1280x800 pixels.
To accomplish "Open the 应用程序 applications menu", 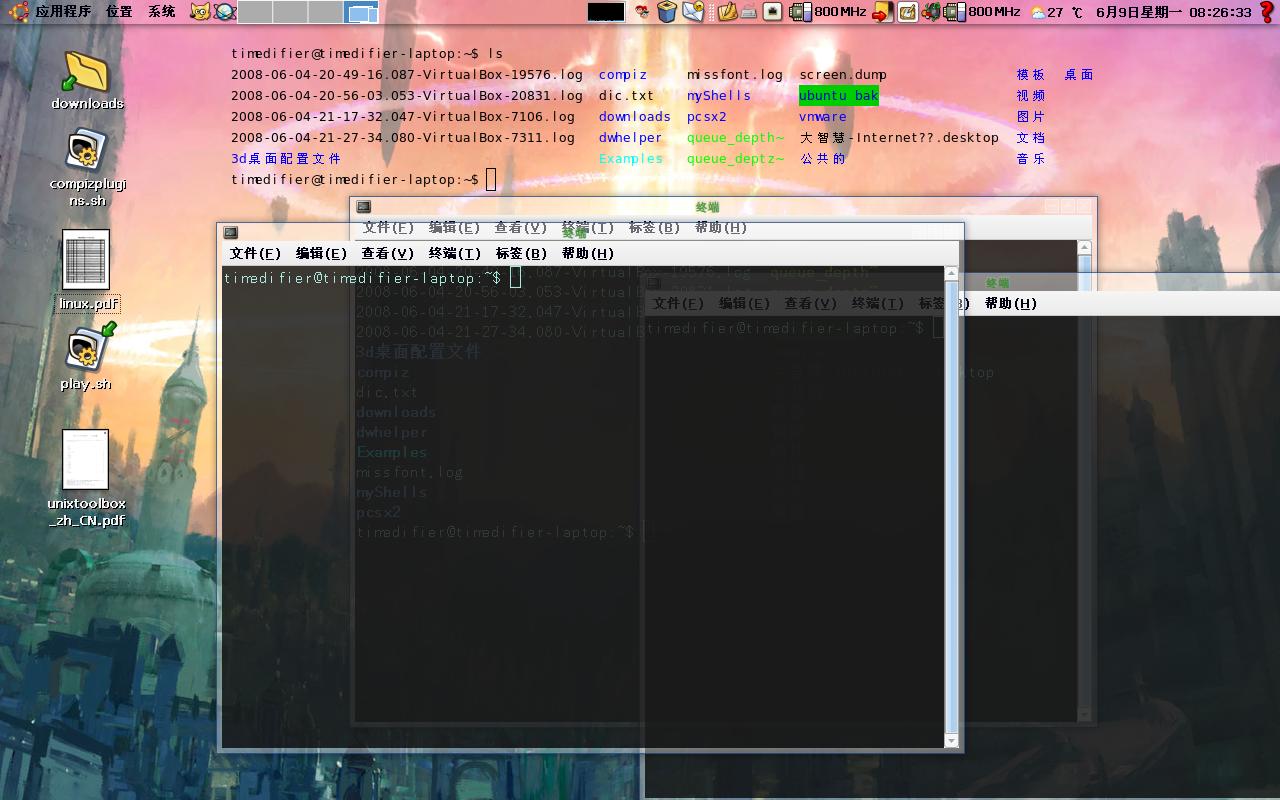I will coord(63,12).
